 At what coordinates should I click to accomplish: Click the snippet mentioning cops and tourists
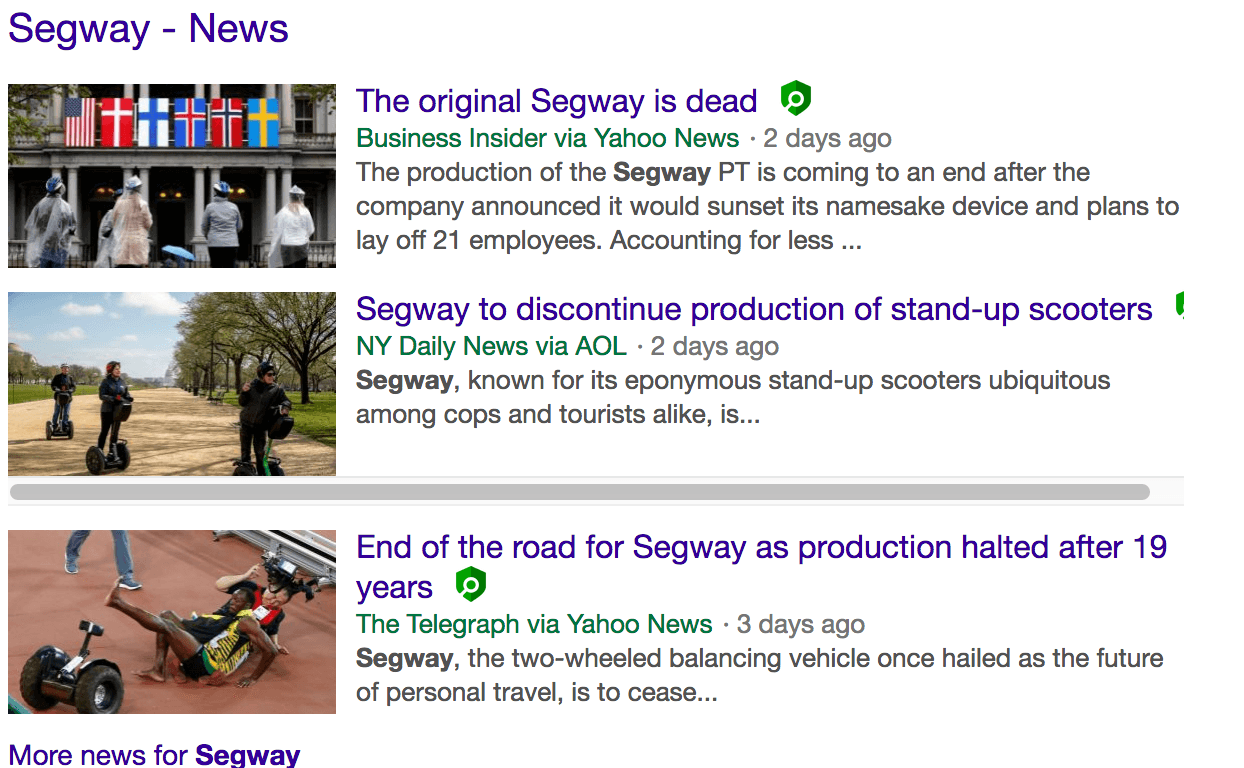point(732,397)
